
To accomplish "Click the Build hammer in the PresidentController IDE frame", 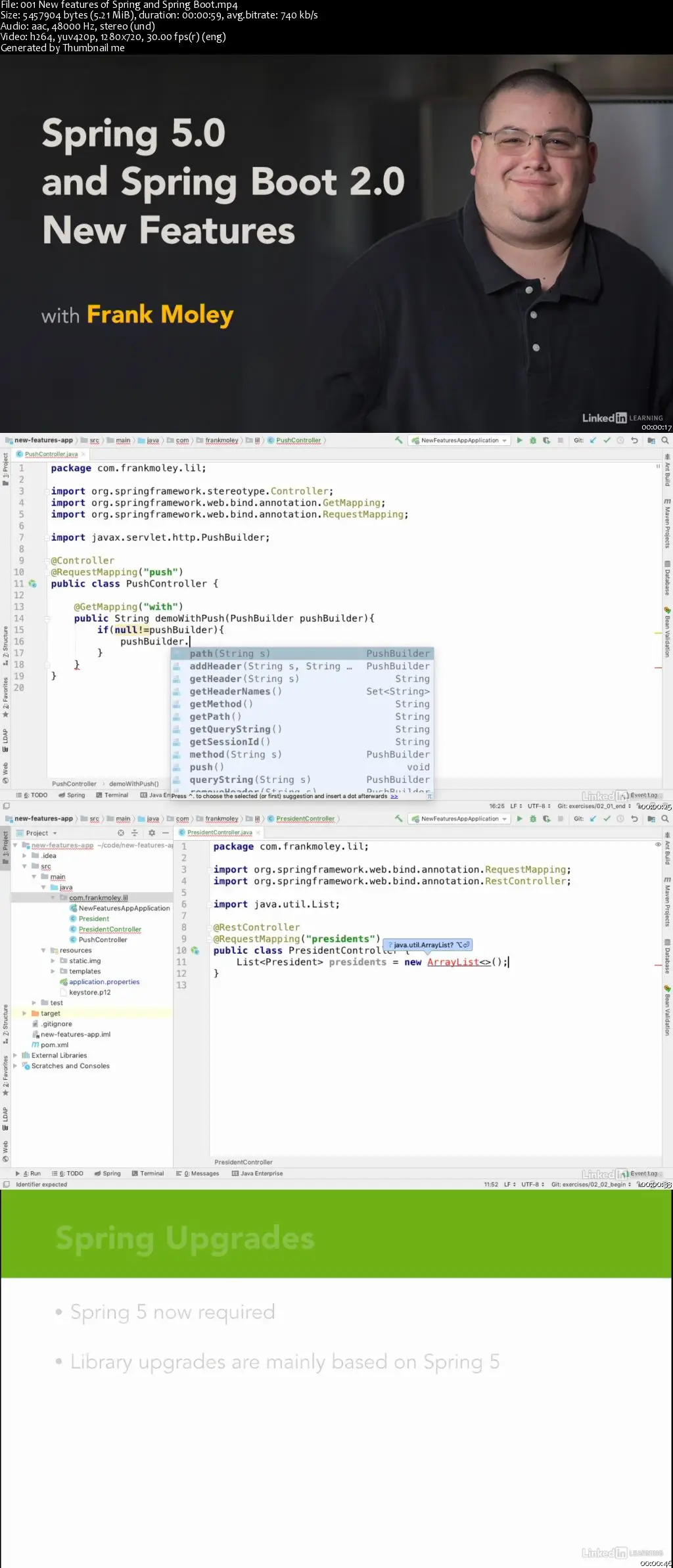I will (x=398, y=818).
